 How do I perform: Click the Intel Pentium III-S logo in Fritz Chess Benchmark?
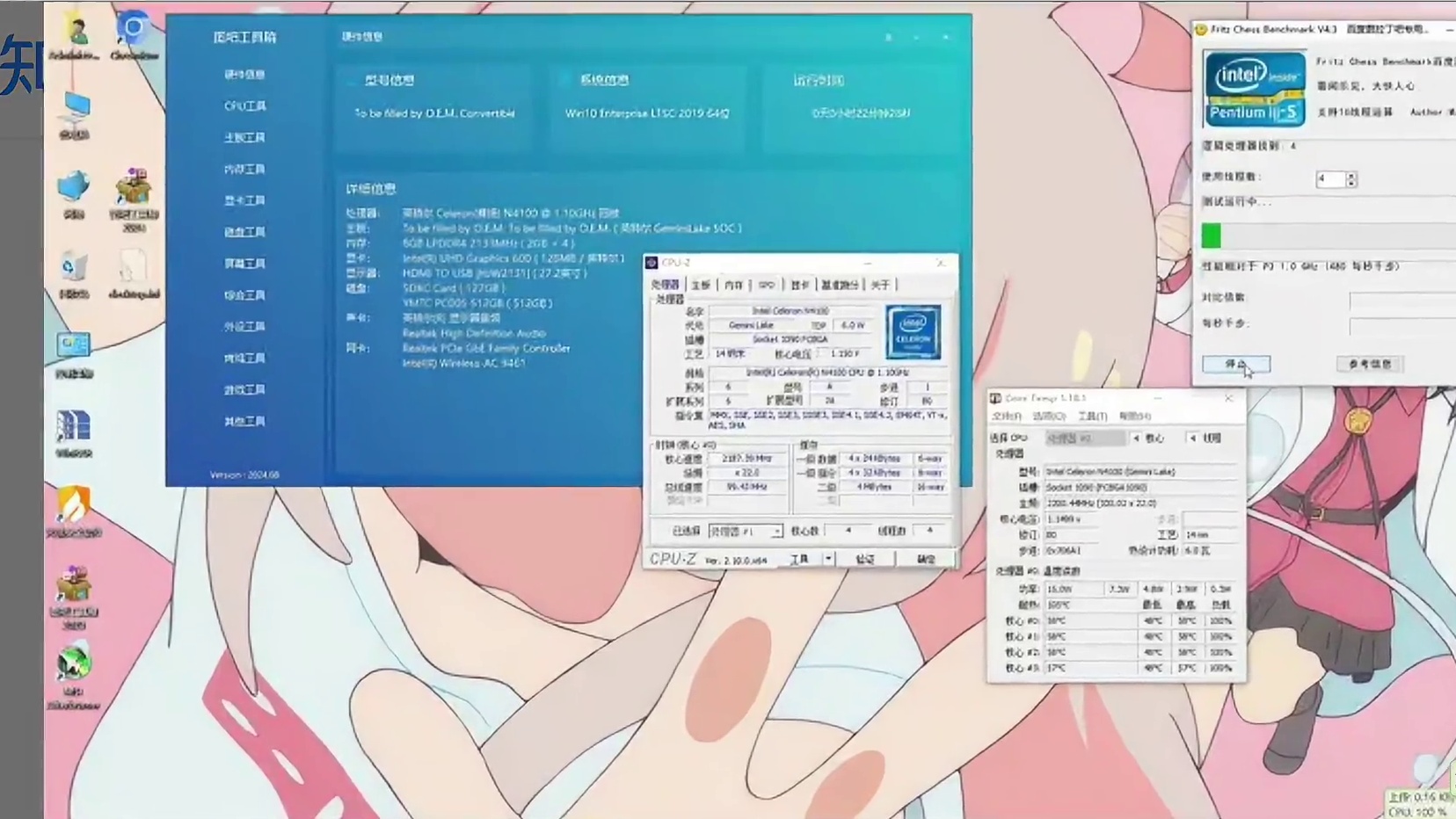[x=1255, y=87]
